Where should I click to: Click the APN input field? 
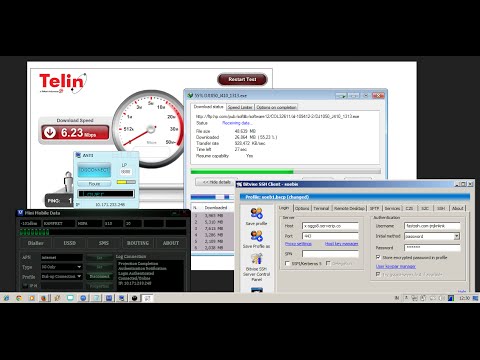point(62,257)
